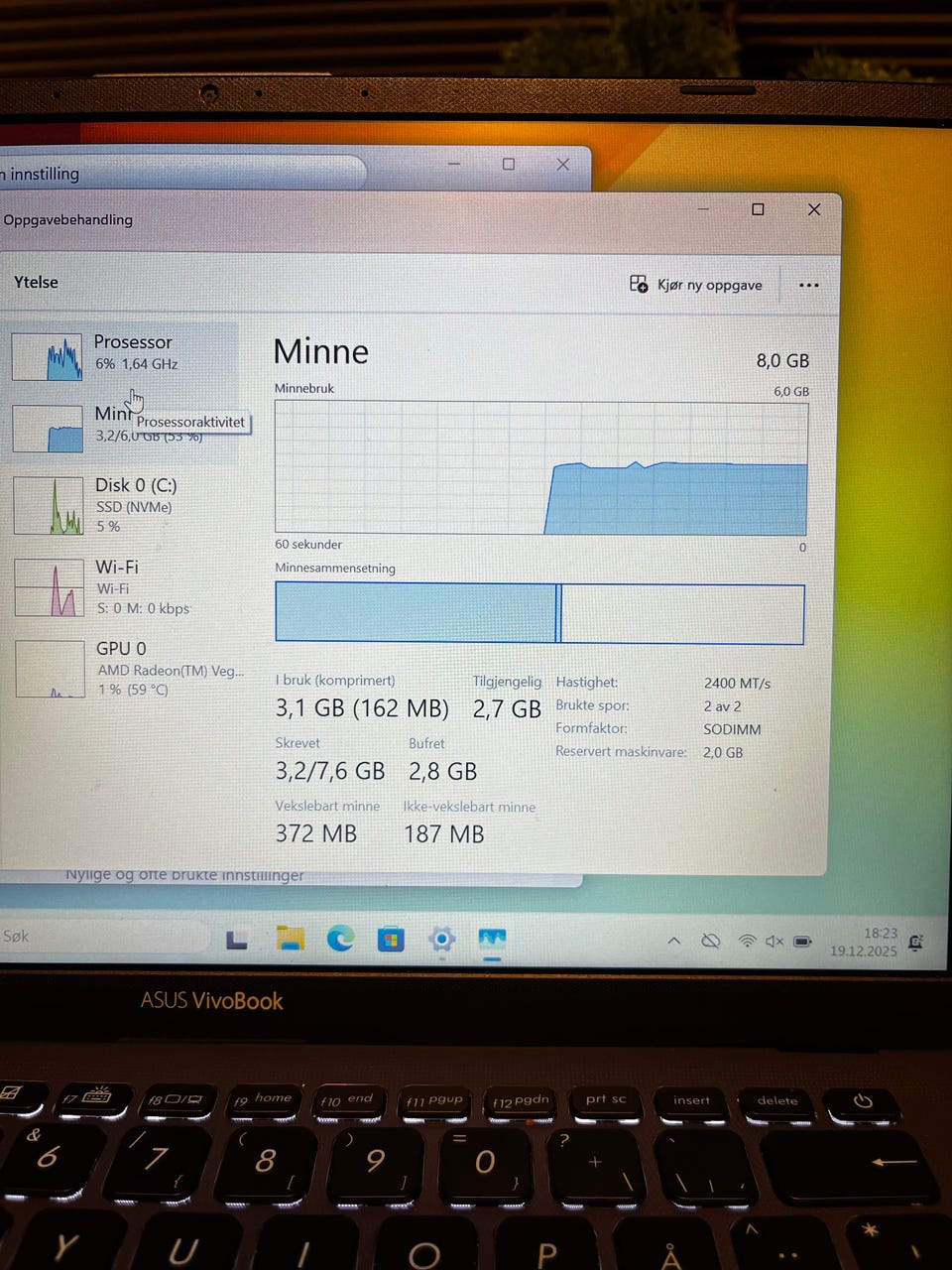Open the Wi-Fi network tray icon

[747, 941]
